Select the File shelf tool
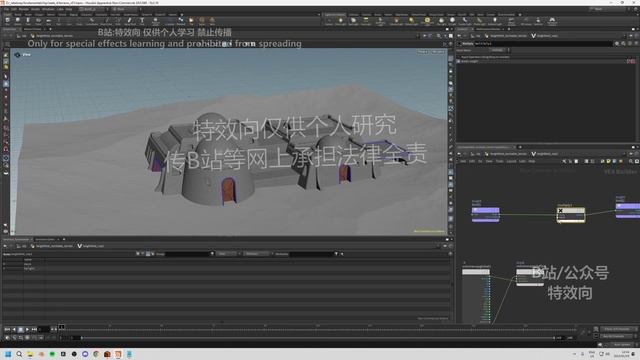The height and width of the screenshot is (360, 640). click(191, 21)
